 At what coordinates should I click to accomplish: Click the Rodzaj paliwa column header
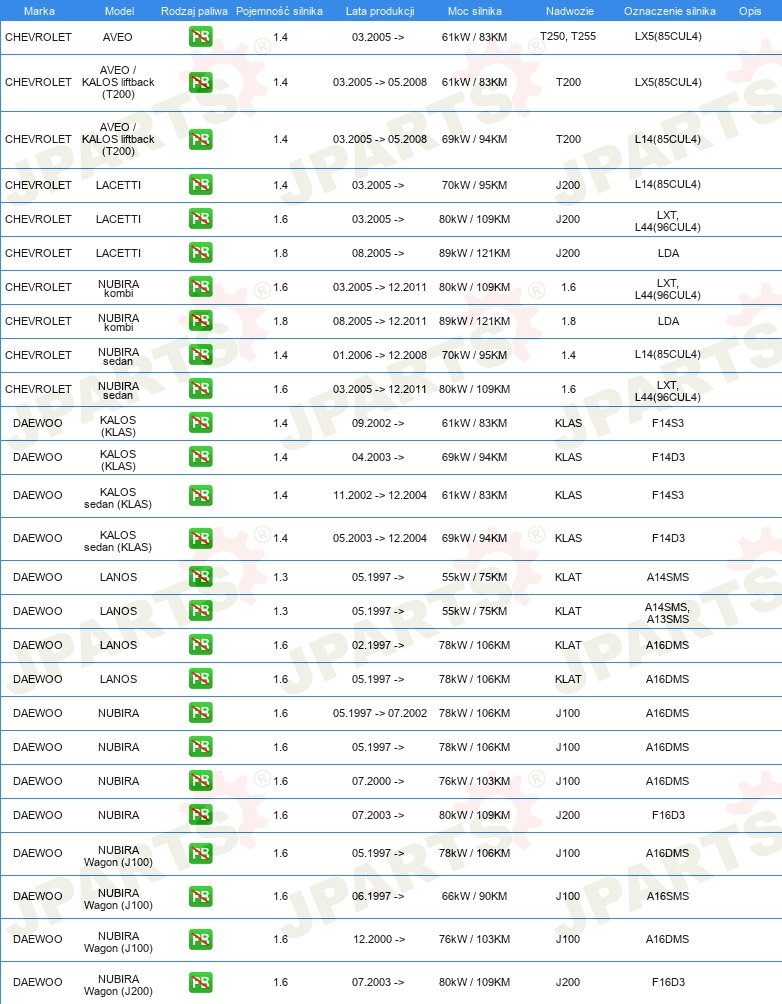[194, 11]
